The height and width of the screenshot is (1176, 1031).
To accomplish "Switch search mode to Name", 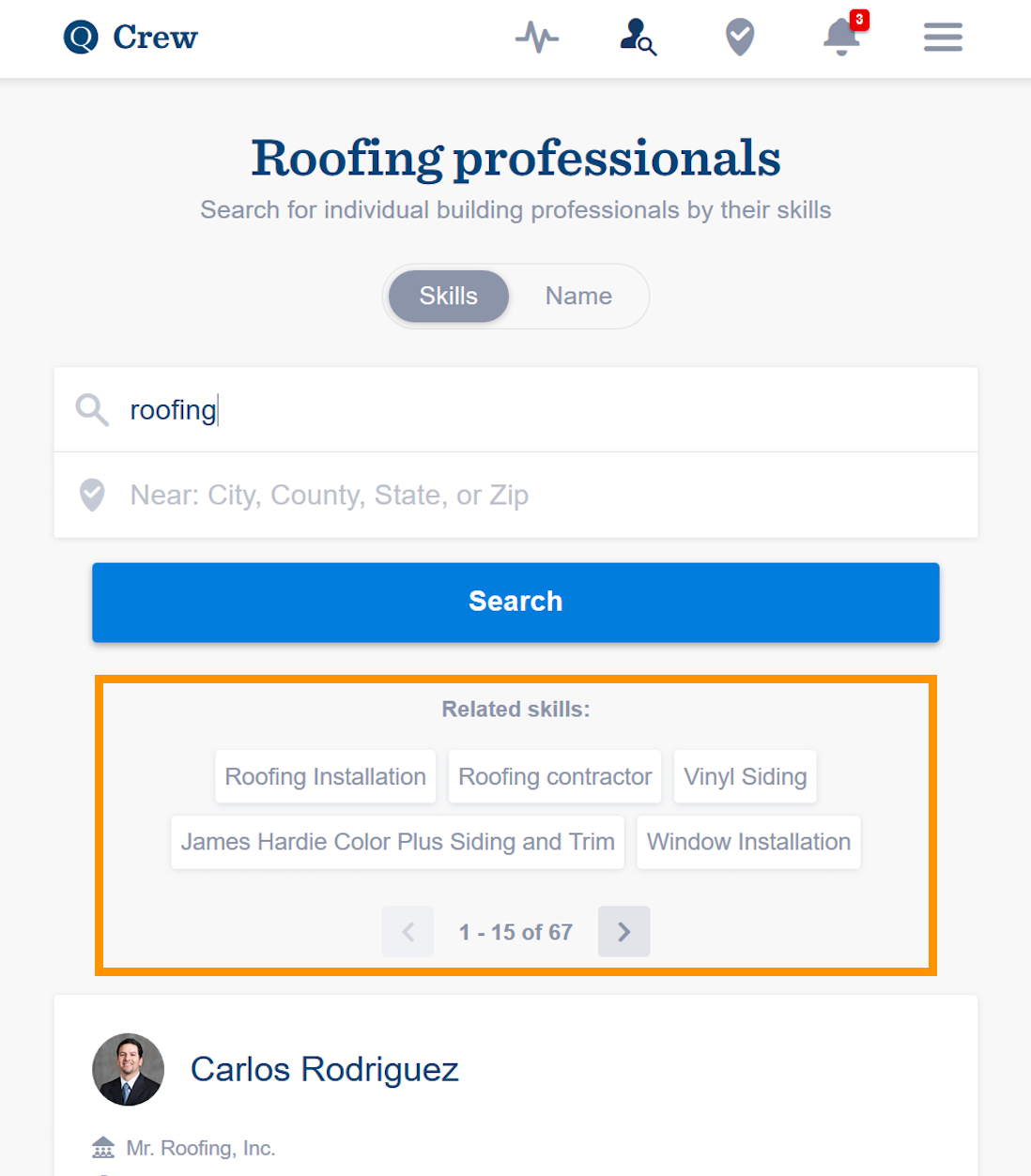I will [x=578, y=297].
